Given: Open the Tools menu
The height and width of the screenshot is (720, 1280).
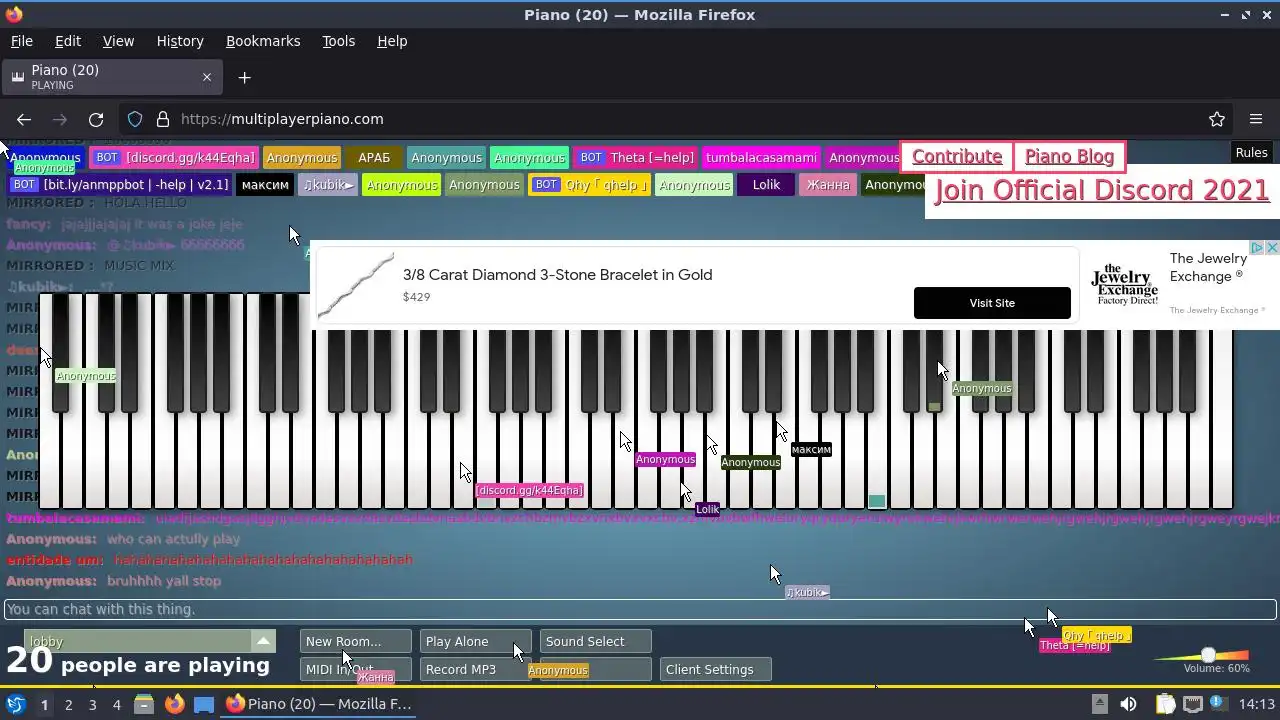Looking at the screenshot, I should tap(338, 41).
